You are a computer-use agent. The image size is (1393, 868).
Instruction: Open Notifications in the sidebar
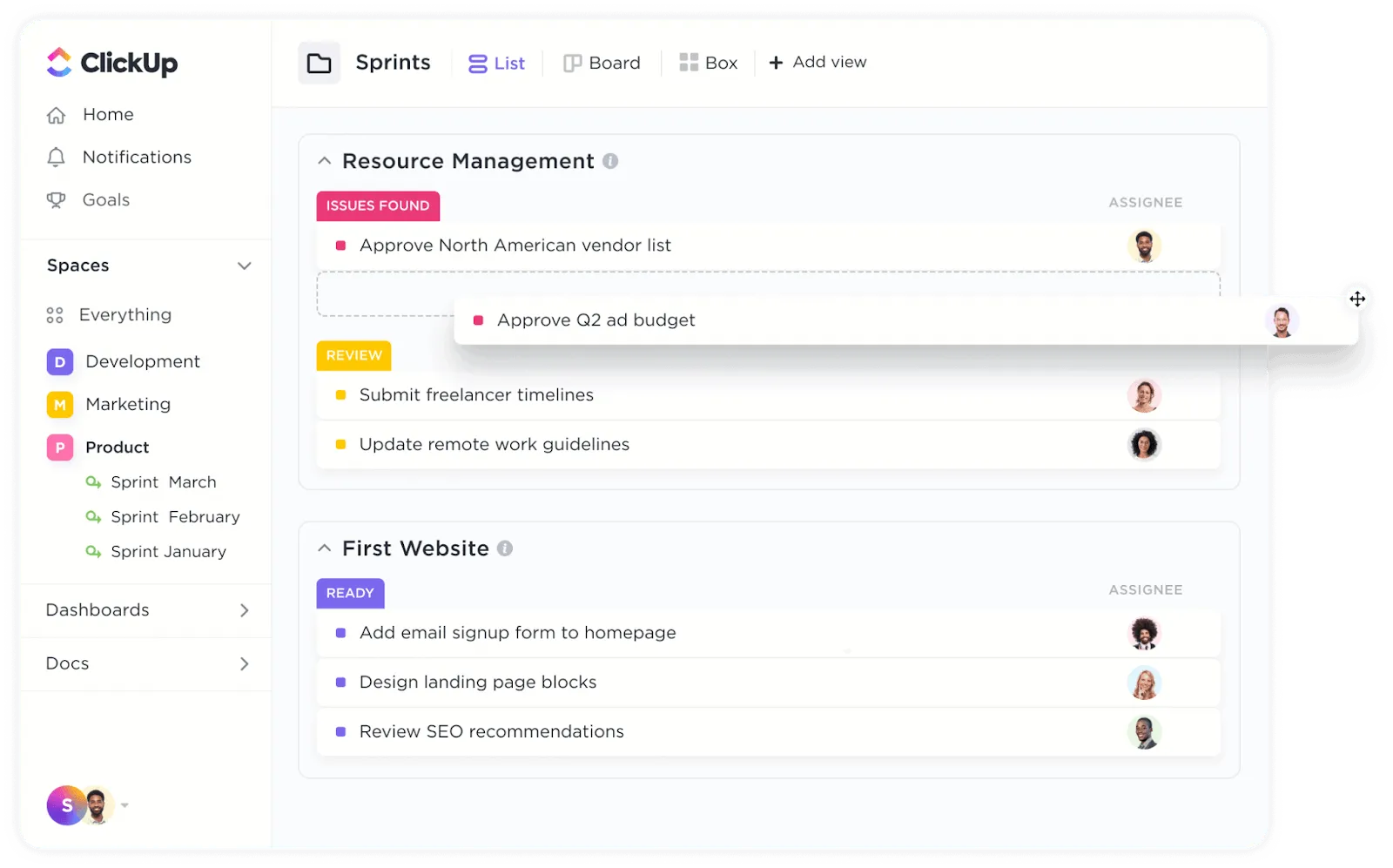(137, 158)
